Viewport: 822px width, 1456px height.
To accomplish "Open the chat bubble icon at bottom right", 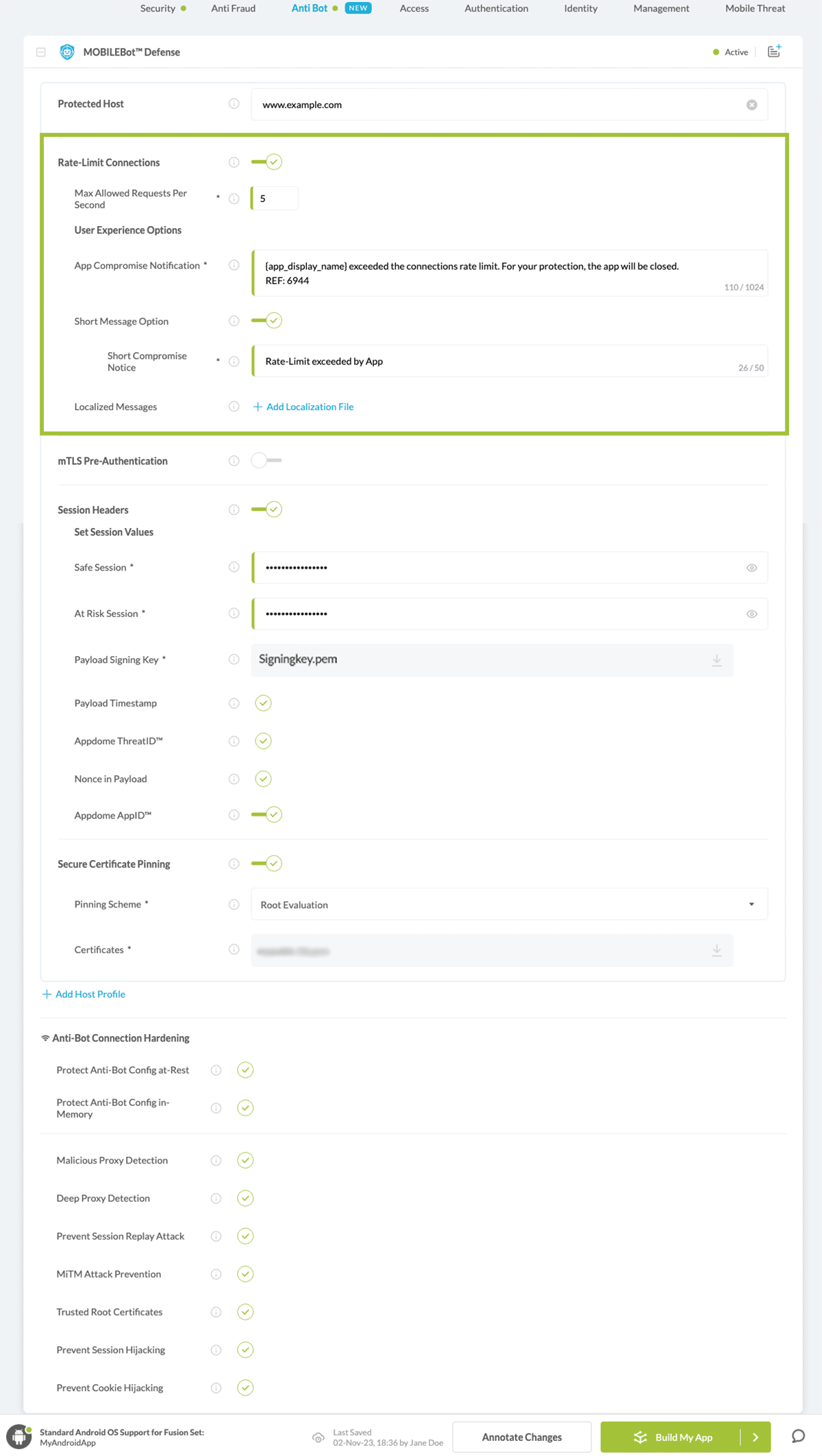I will point(798,1436).
